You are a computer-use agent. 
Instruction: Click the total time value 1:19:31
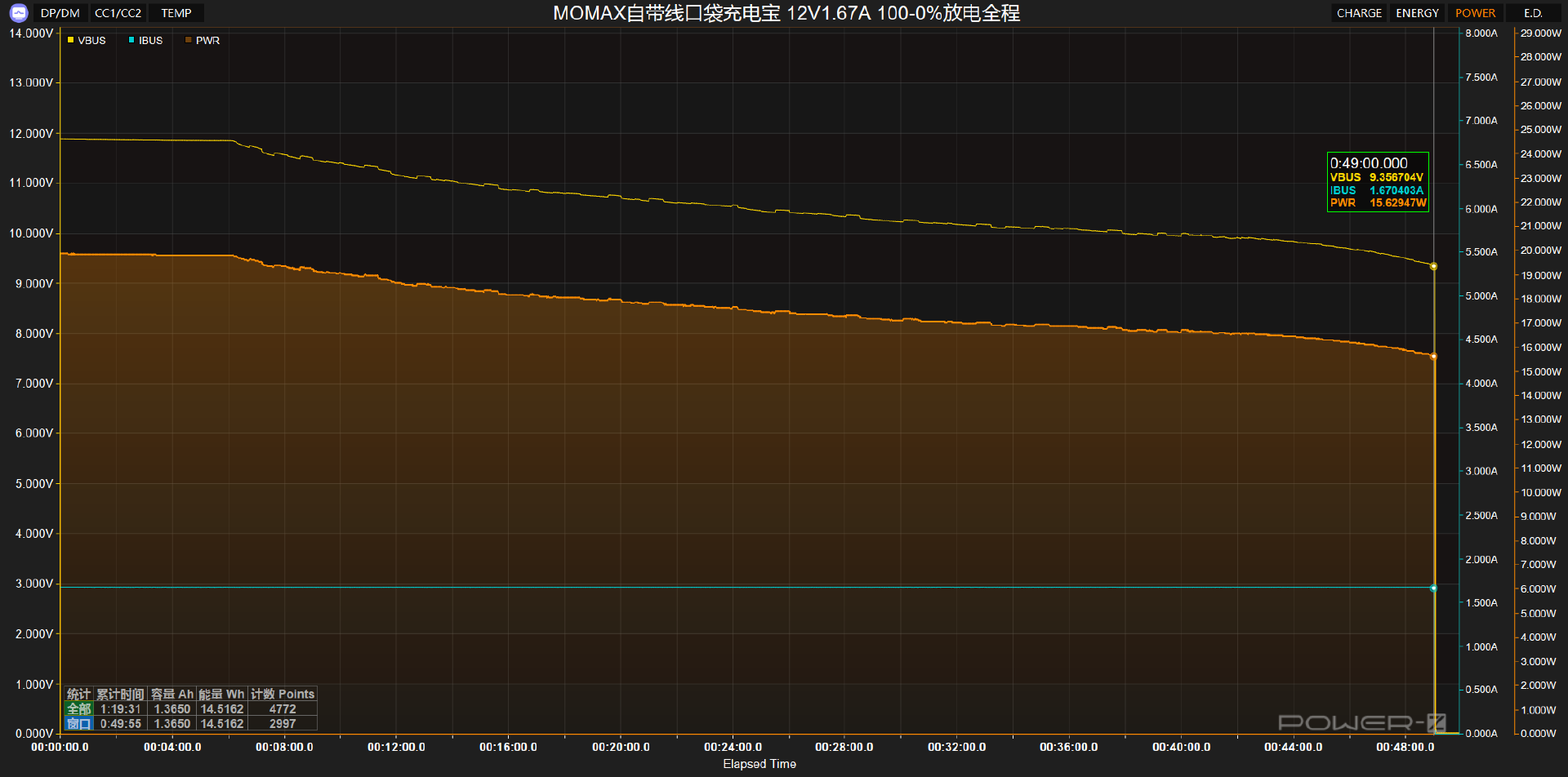tap(121, 709)
